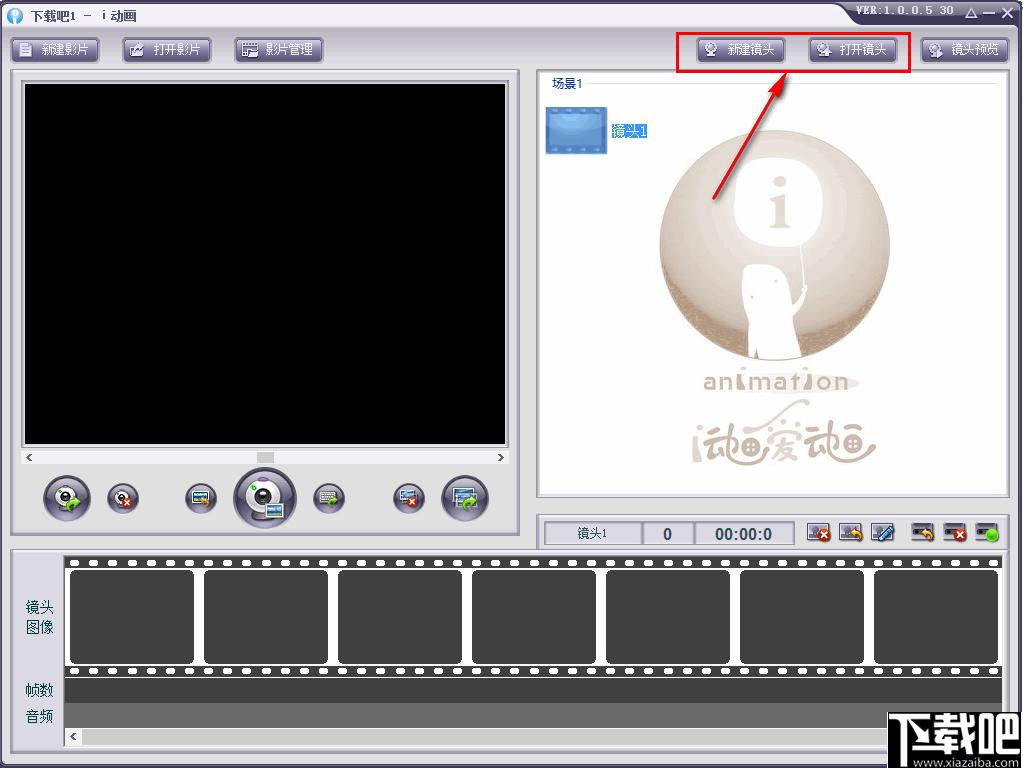Click the 新建影片 button
The height and width of the screenshot is (768, 1023).
pyautogui.click(x=55, y=50)
